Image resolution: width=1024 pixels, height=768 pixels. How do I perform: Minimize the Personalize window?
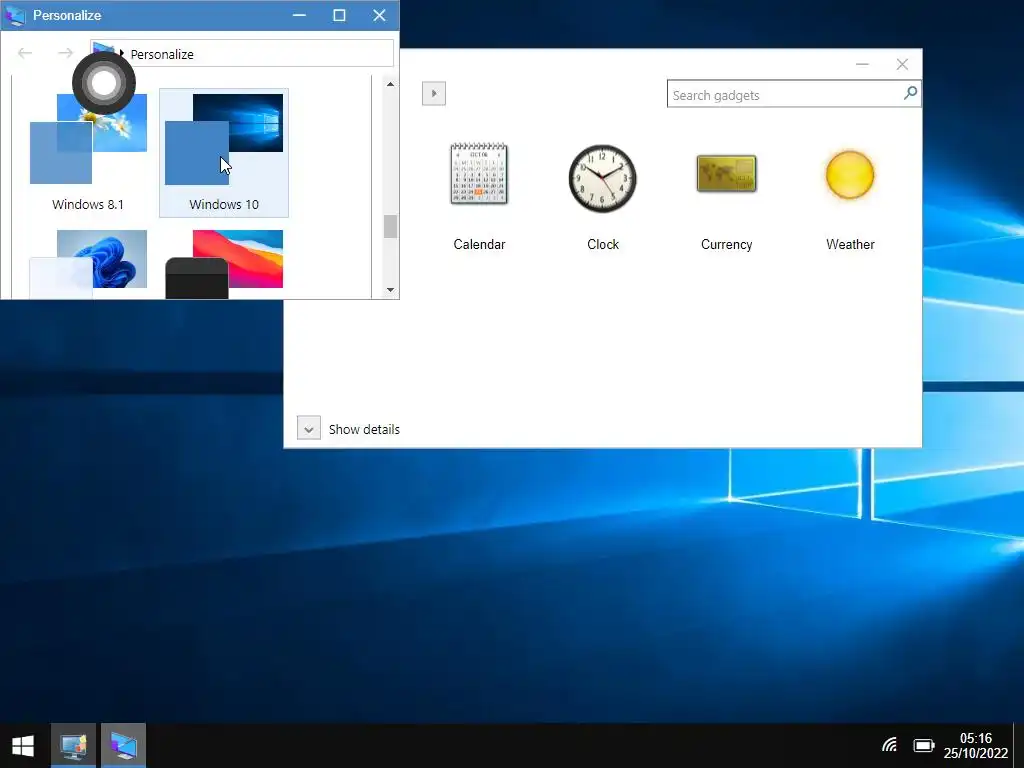[x=299, y=15]
